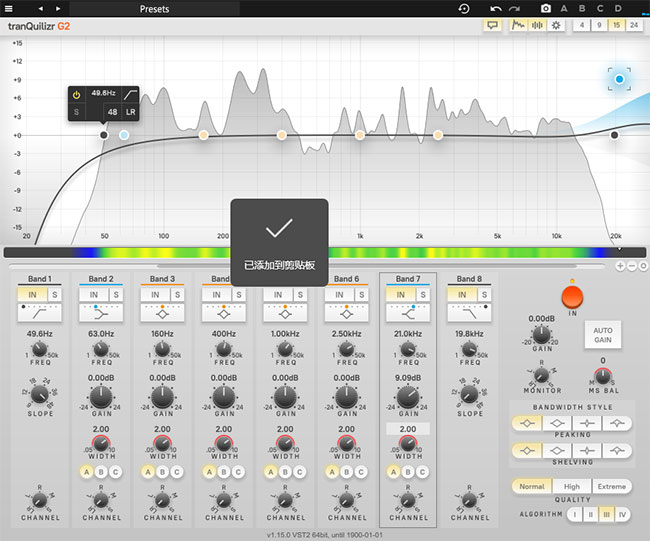650x541 pixels.
Task: Select the Band 7 blue node in graph
Action: pos(619,79)
